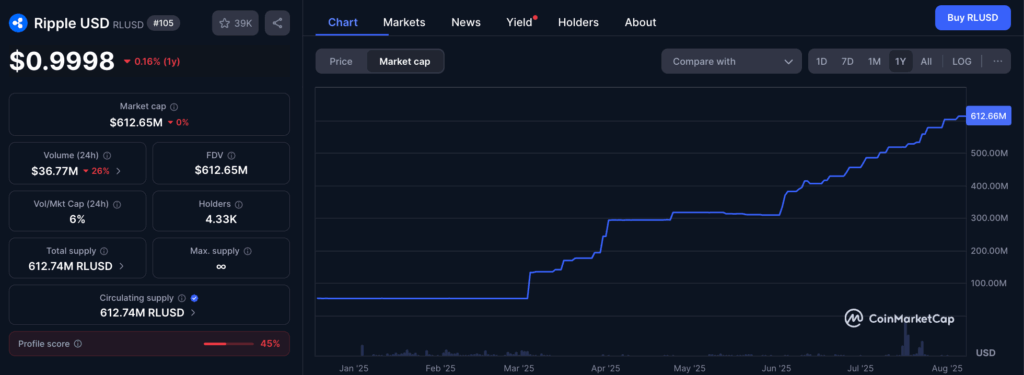Open the chart more options ellipsis
The height and width of the screenshot is (375, 1024).
(997, 61)
